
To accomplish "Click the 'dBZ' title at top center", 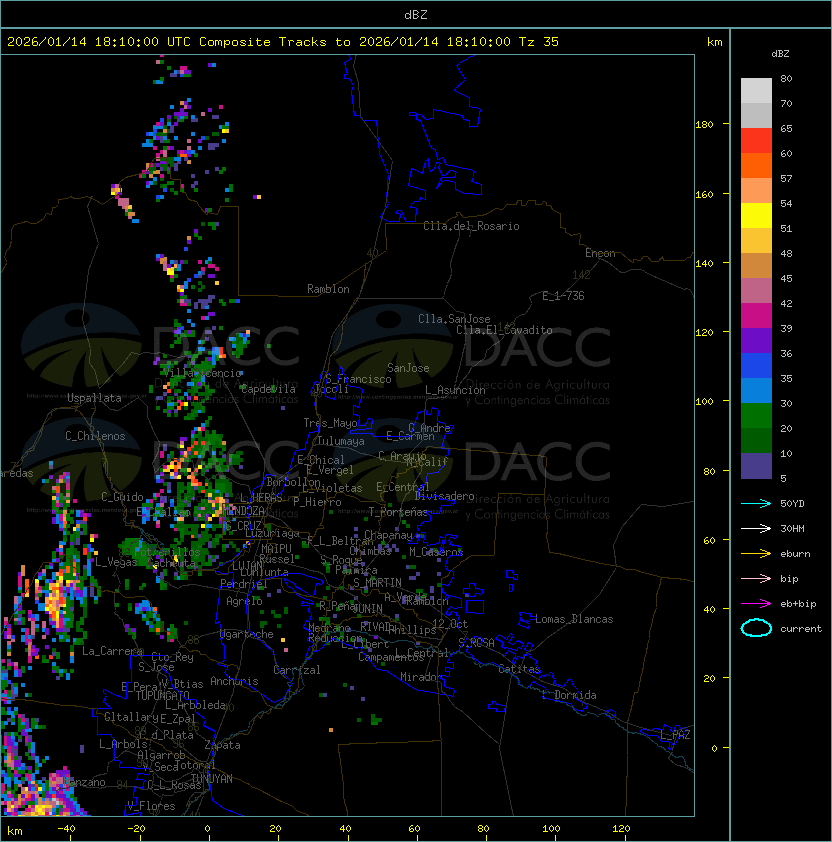I will click(x=416, y=15).
